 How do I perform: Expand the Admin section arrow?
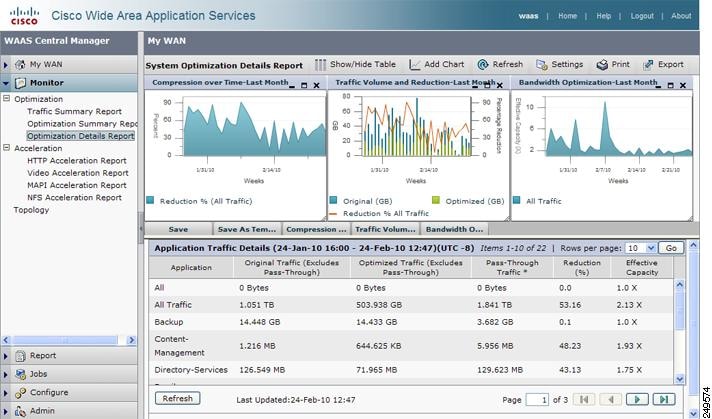click(x=5, y=411)
